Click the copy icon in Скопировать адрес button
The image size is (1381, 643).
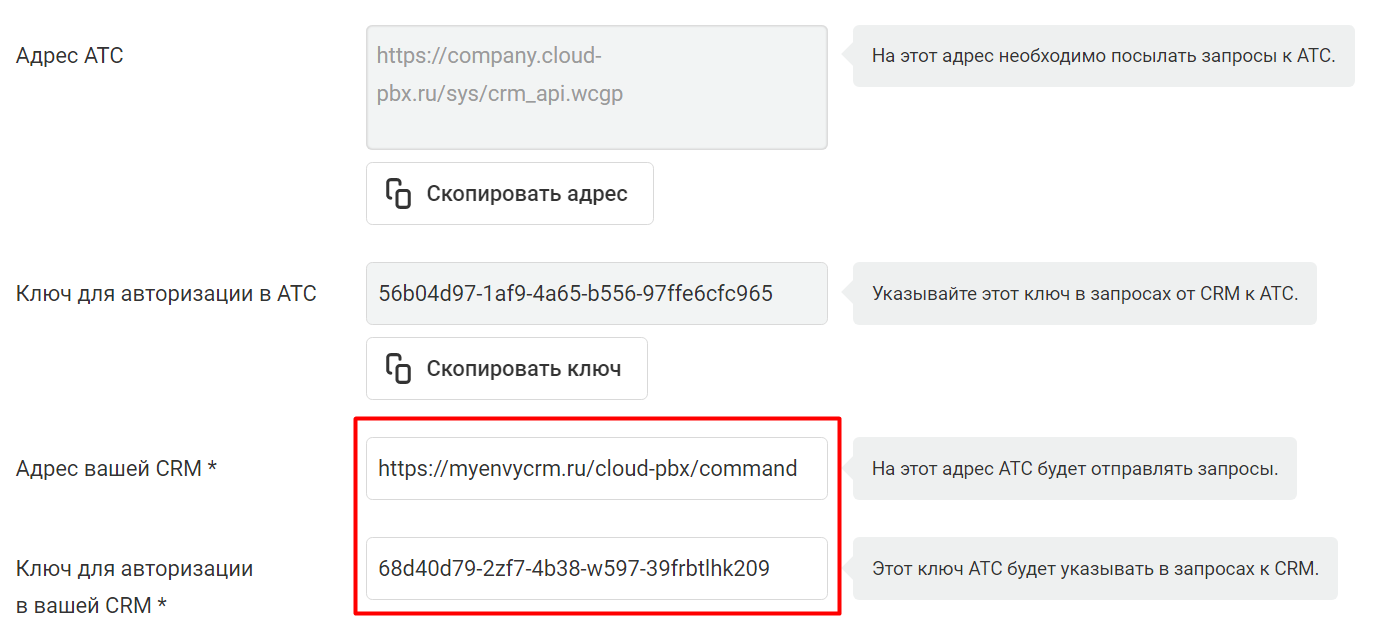399,193
